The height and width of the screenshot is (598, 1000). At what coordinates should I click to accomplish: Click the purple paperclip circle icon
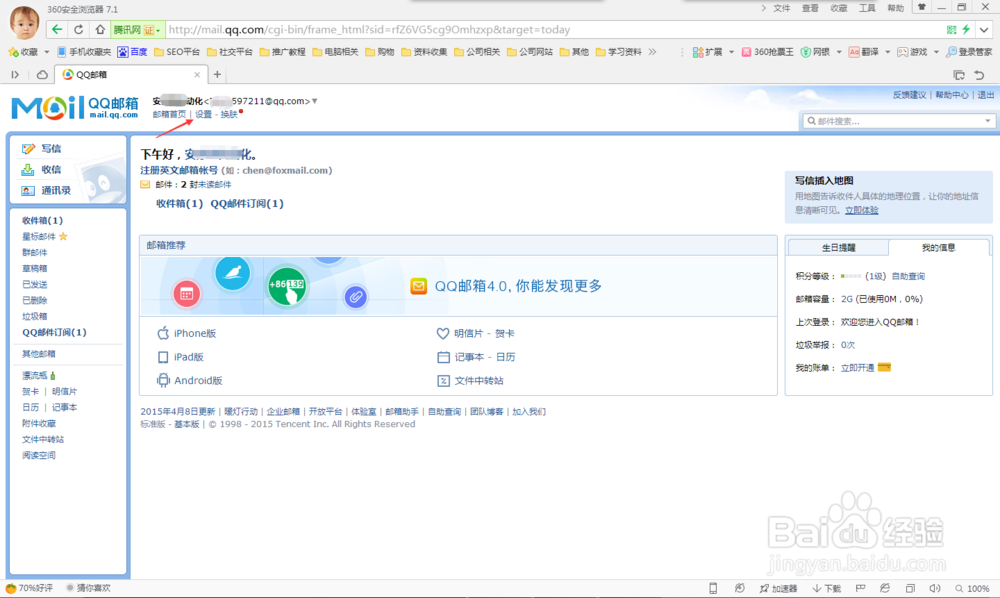point(356,296)
